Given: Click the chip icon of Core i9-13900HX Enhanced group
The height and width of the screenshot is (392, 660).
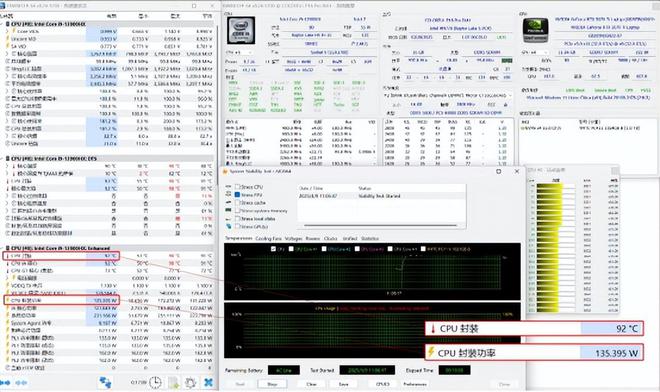Looking at the screenshot, I should point(7,248).
